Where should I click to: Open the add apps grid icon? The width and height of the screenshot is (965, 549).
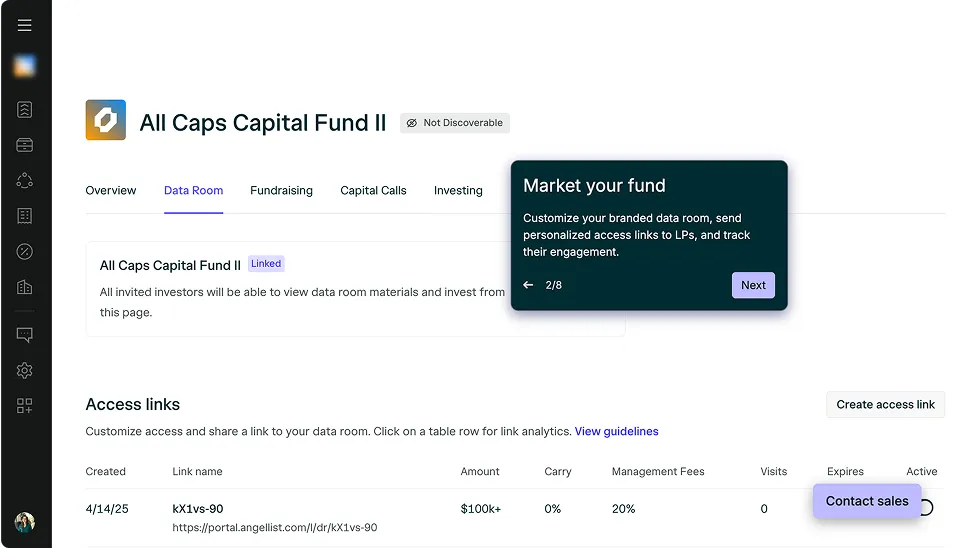tap(25, 406)
